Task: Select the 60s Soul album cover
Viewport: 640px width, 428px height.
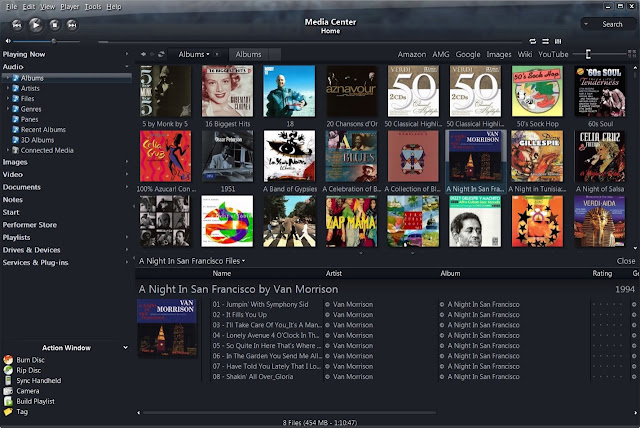Action: 600,91
